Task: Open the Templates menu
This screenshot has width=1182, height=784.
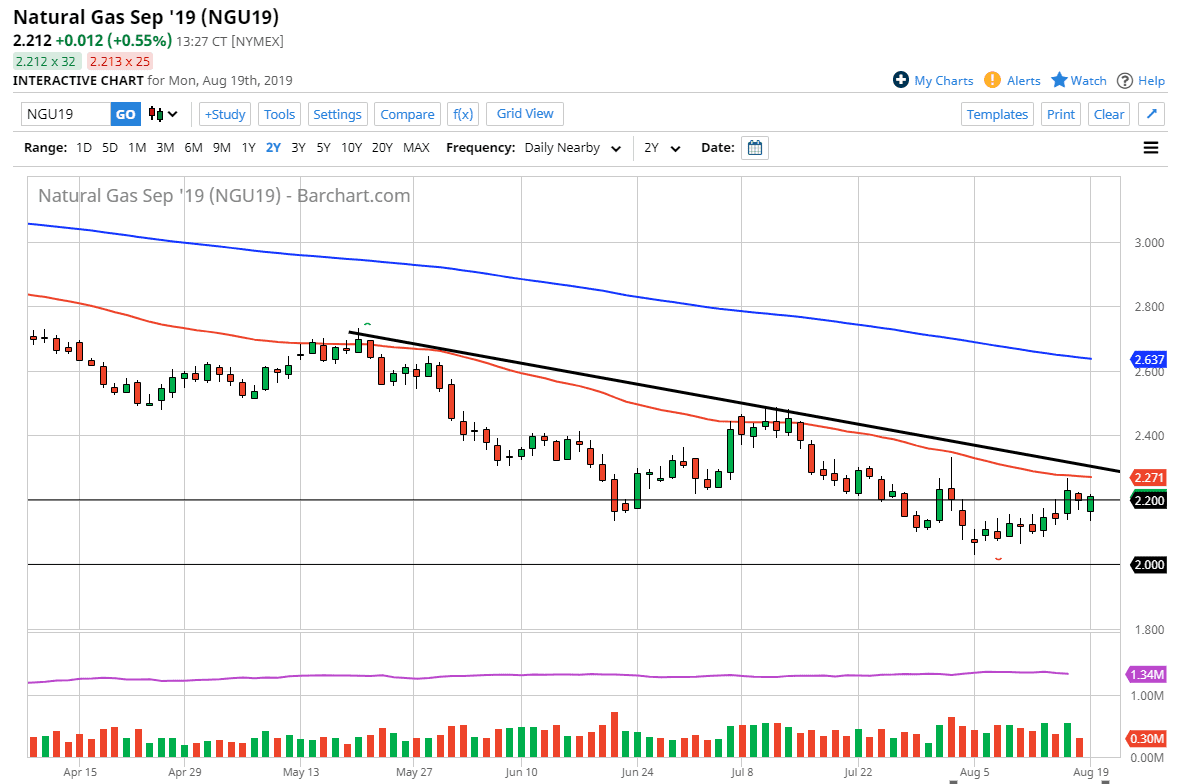Action: [997, 114]
